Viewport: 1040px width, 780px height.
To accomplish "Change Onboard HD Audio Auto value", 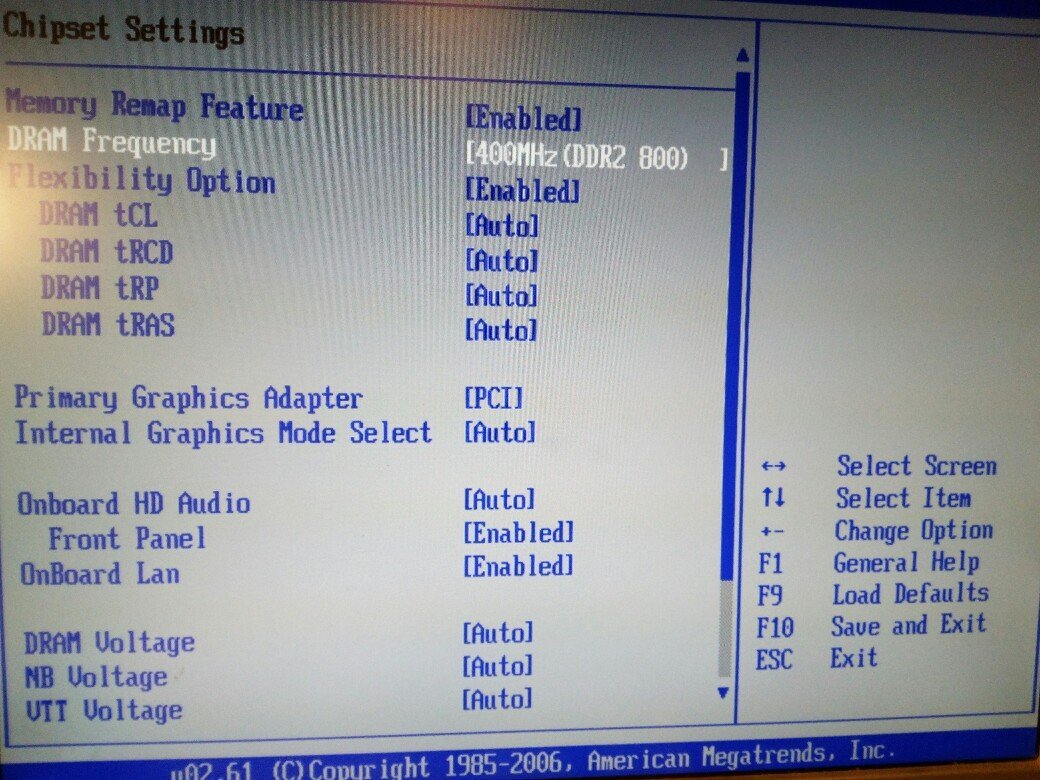I will (499, 499).
